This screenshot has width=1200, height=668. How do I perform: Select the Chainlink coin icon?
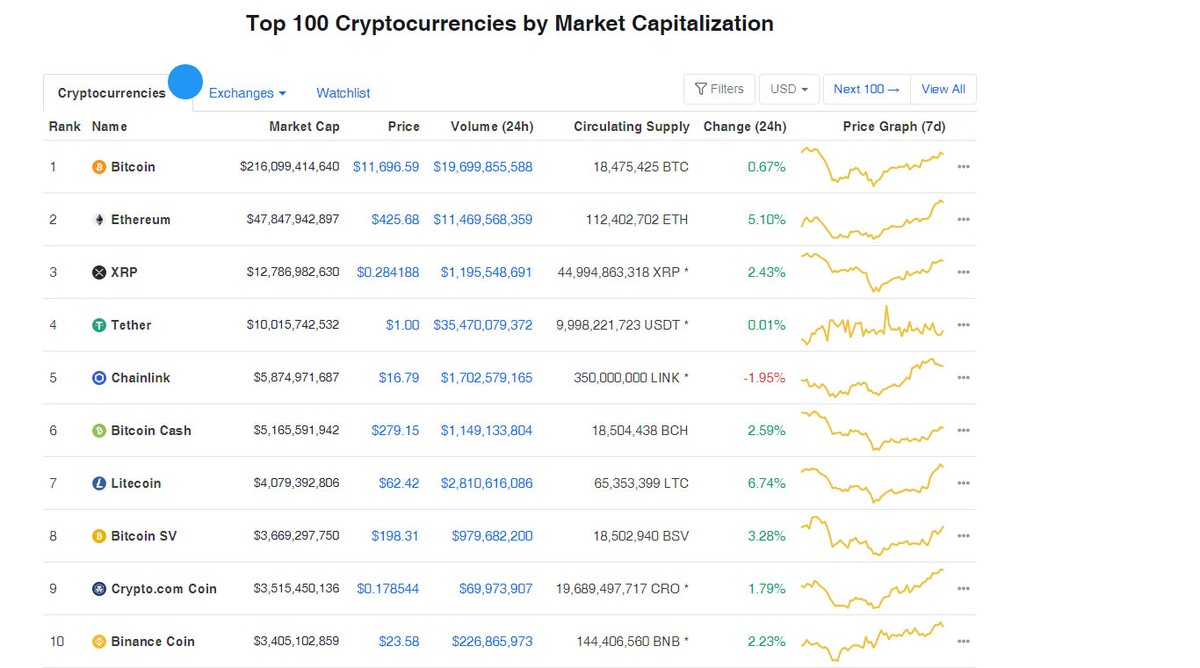[x=98, y=377]
